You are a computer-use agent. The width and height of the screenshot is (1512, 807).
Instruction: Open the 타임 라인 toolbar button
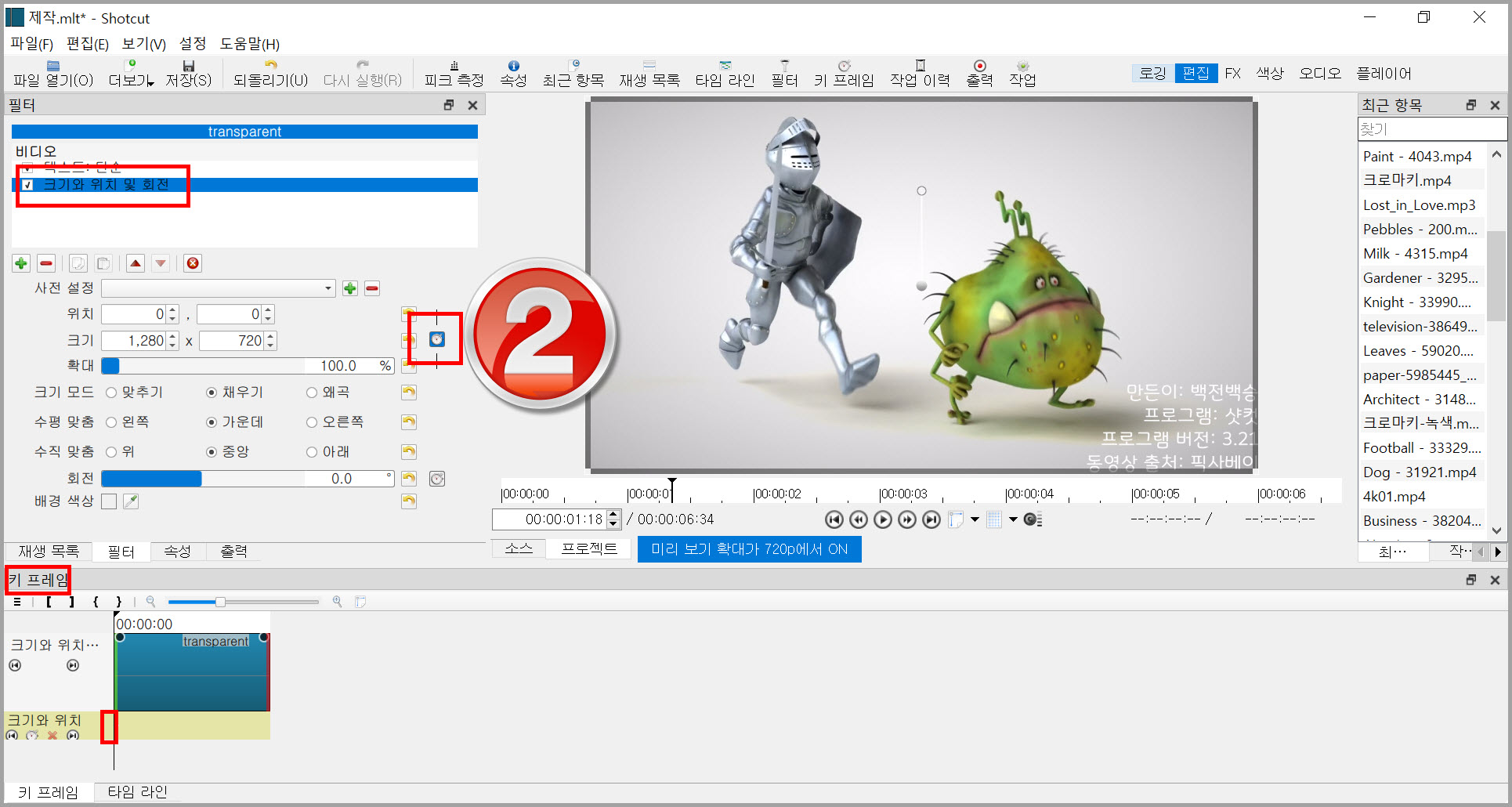(725, 74)
